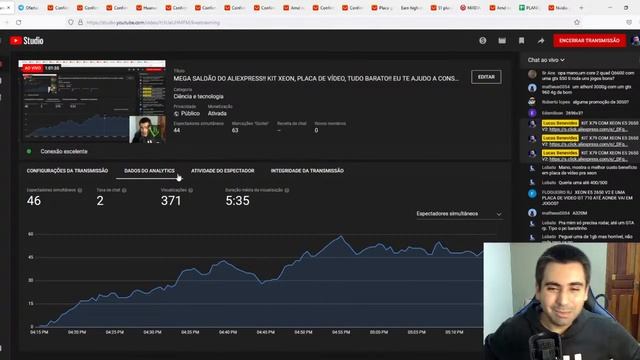
Task: Open the Espectadores simultâneos chart dropdown
Action: click(459, 214)
